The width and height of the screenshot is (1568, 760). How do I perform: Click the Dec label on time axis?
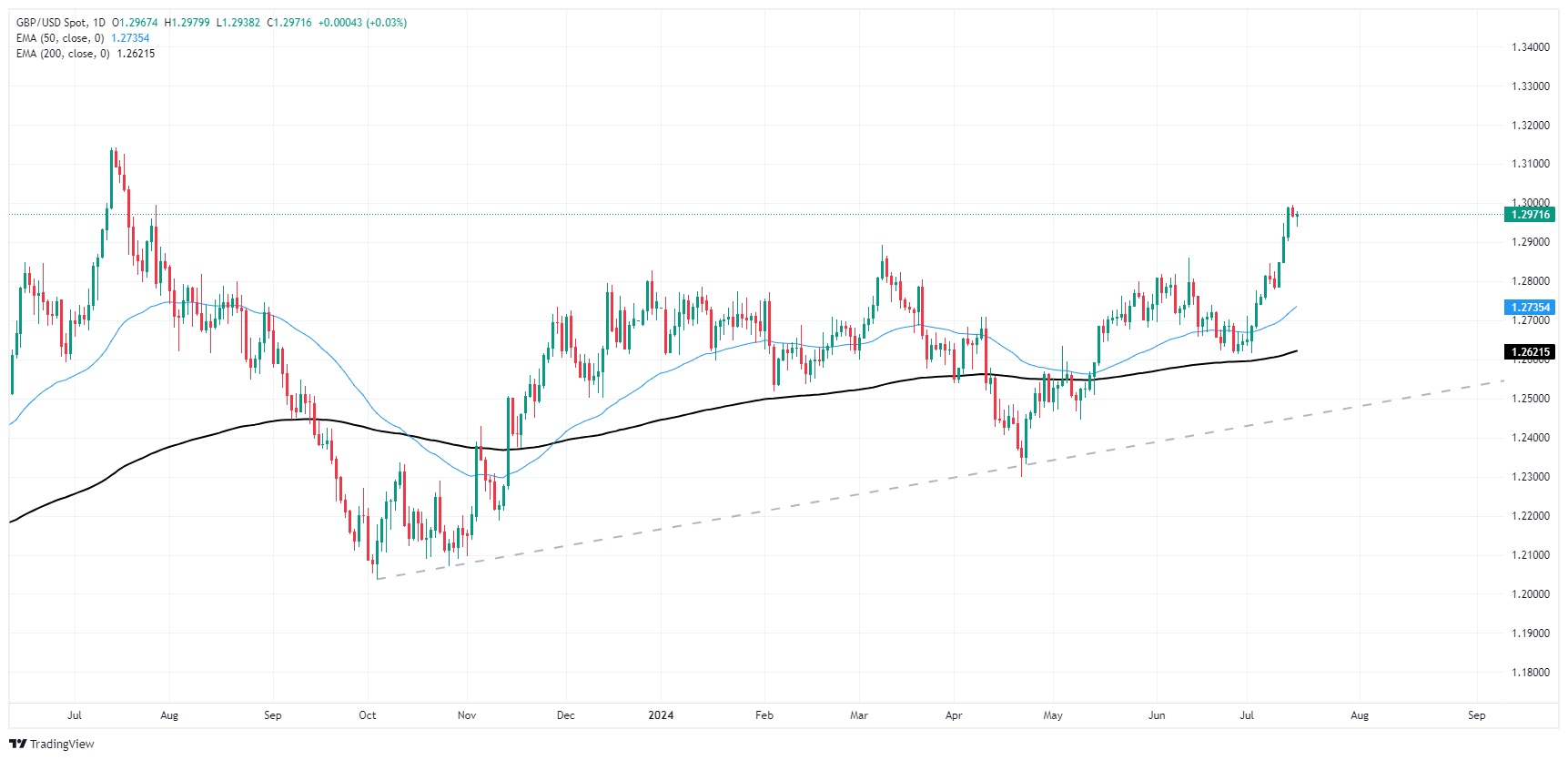click(566, 715)
